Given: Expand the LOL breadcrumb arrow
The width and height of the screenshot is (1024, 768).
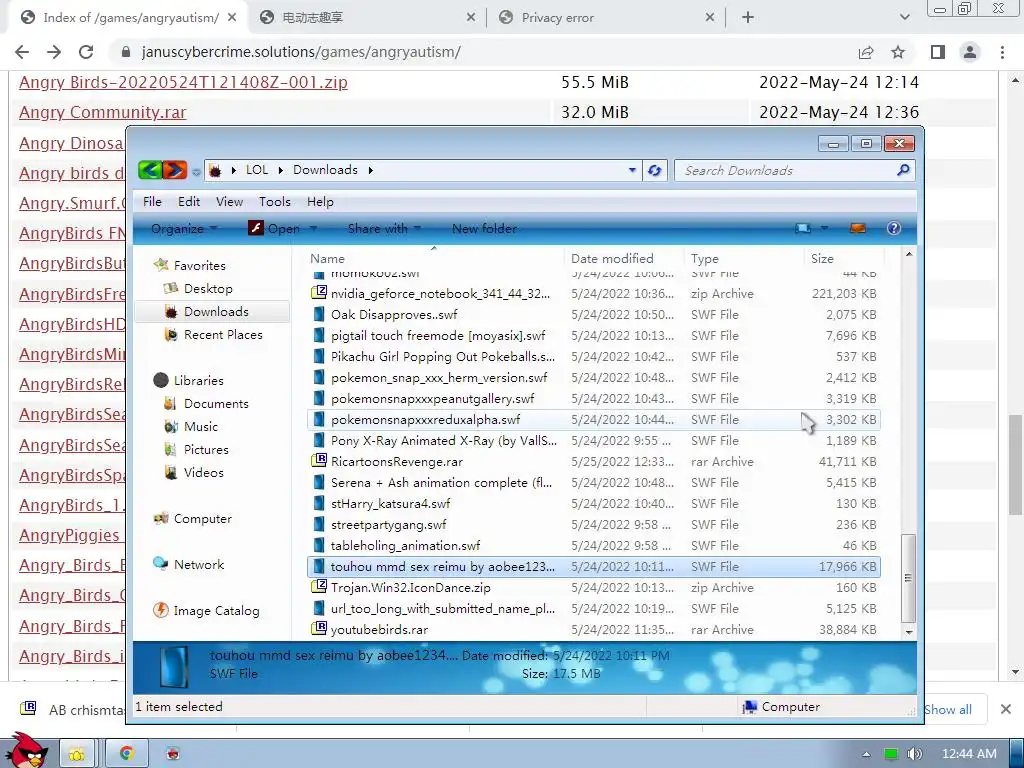Looking at the screenshot, I should [x=280, y=170].
